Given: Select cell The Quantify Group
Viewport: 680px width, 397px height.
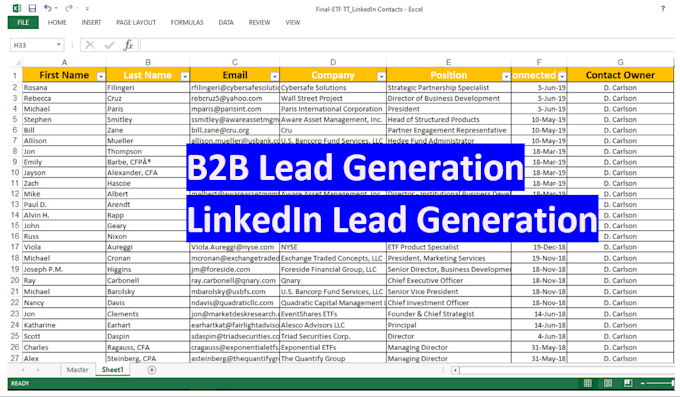Looking at the screenshot, I should click(333, 358).
